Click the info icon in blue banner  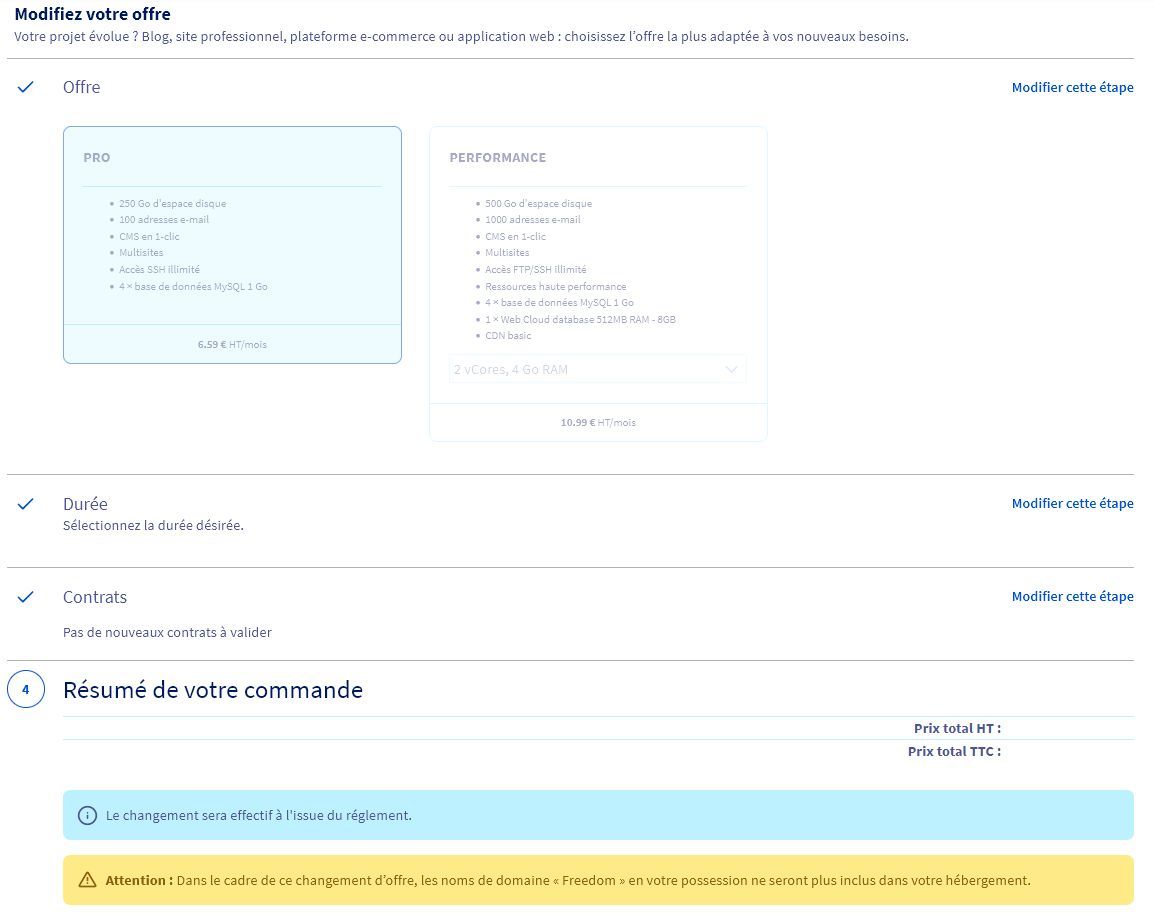88,815
